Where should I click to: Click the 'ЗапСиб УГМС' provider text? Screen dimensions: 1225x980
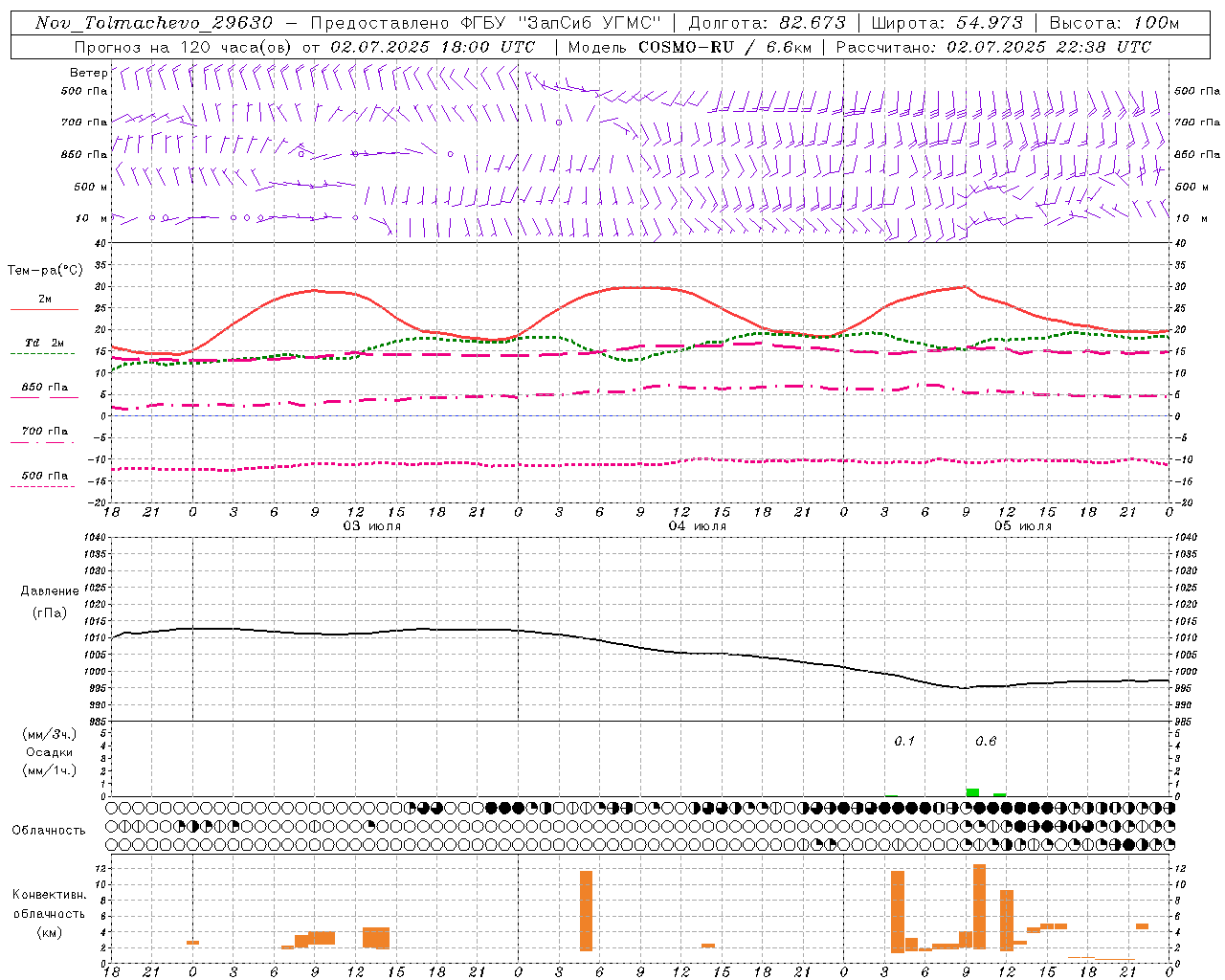[x=590, y=23]
